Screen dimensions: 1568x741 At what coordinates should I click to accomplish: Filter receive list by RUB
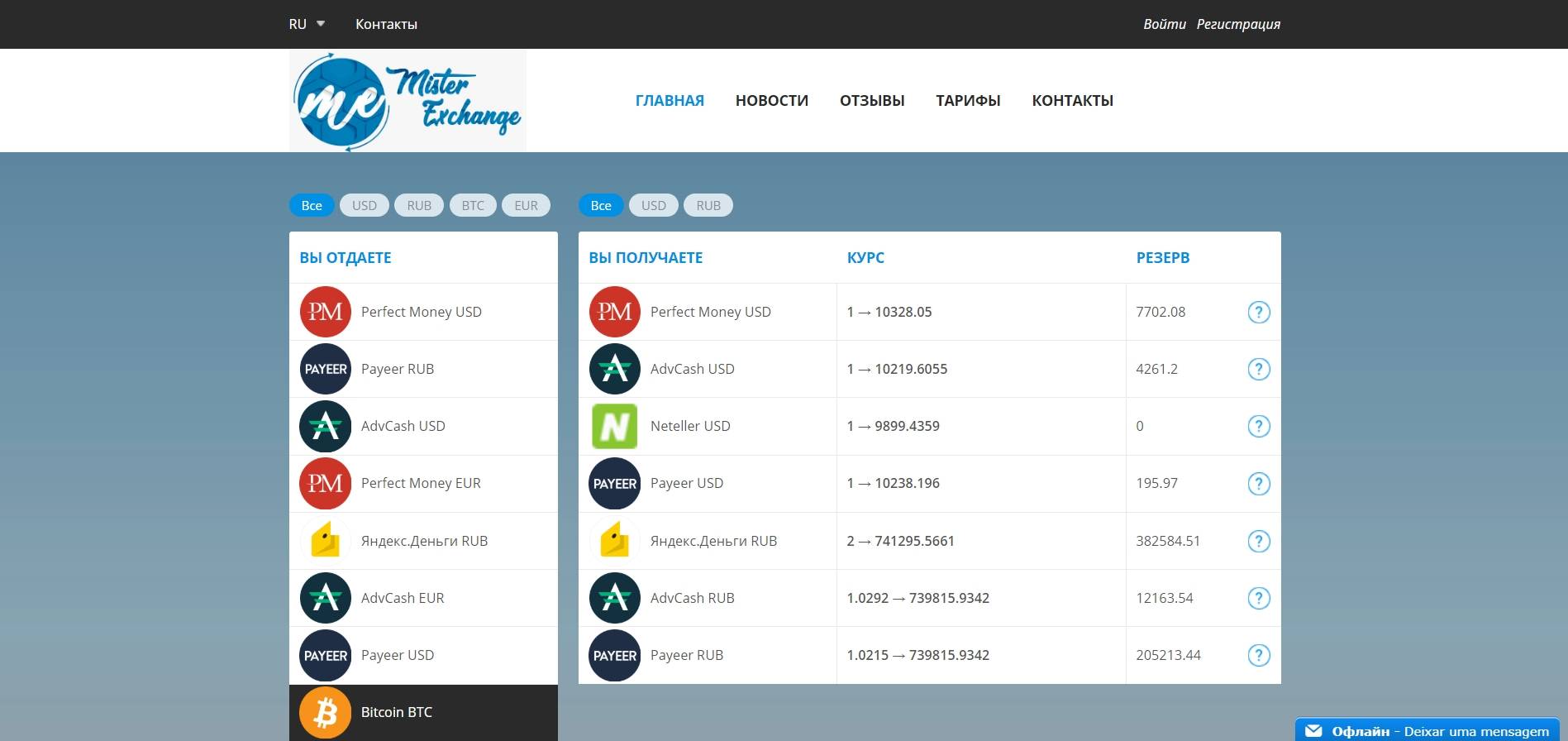pos(708,205)
